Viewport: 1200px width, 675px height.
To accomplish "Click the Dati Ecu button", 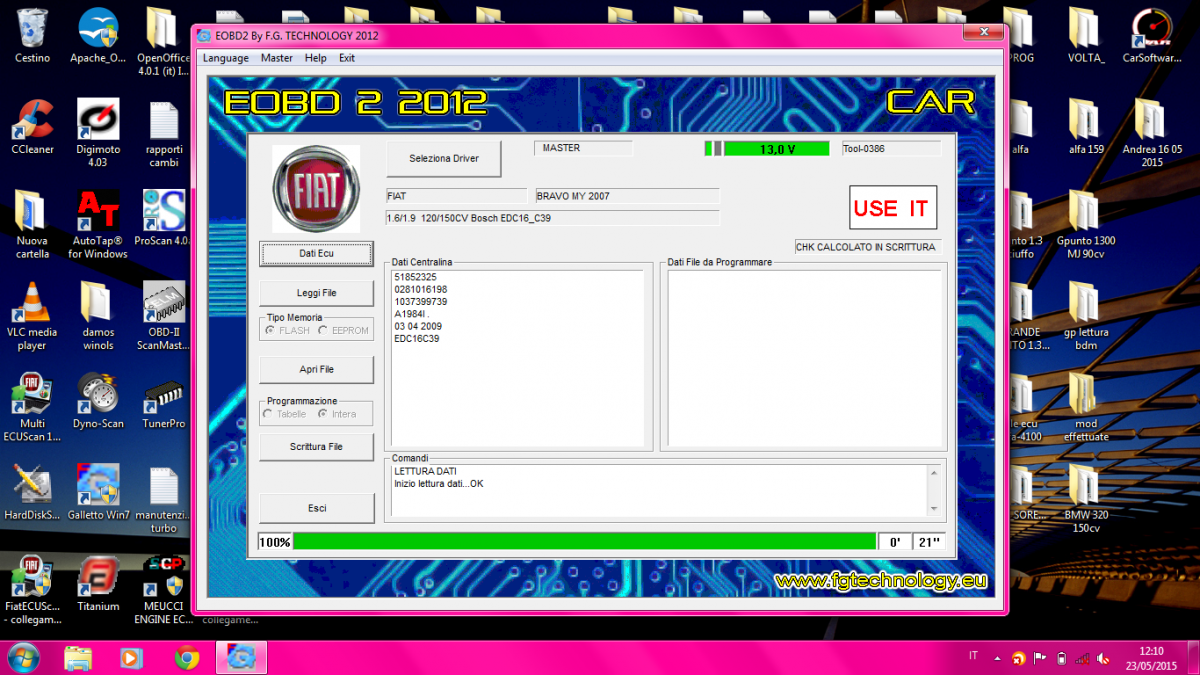I will click(x=317, y=254).
